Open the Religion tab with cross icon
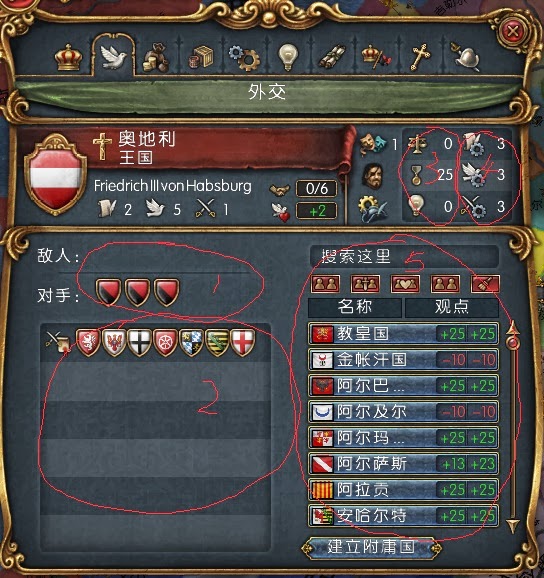The image size is (544, 578). coord(420,57)
